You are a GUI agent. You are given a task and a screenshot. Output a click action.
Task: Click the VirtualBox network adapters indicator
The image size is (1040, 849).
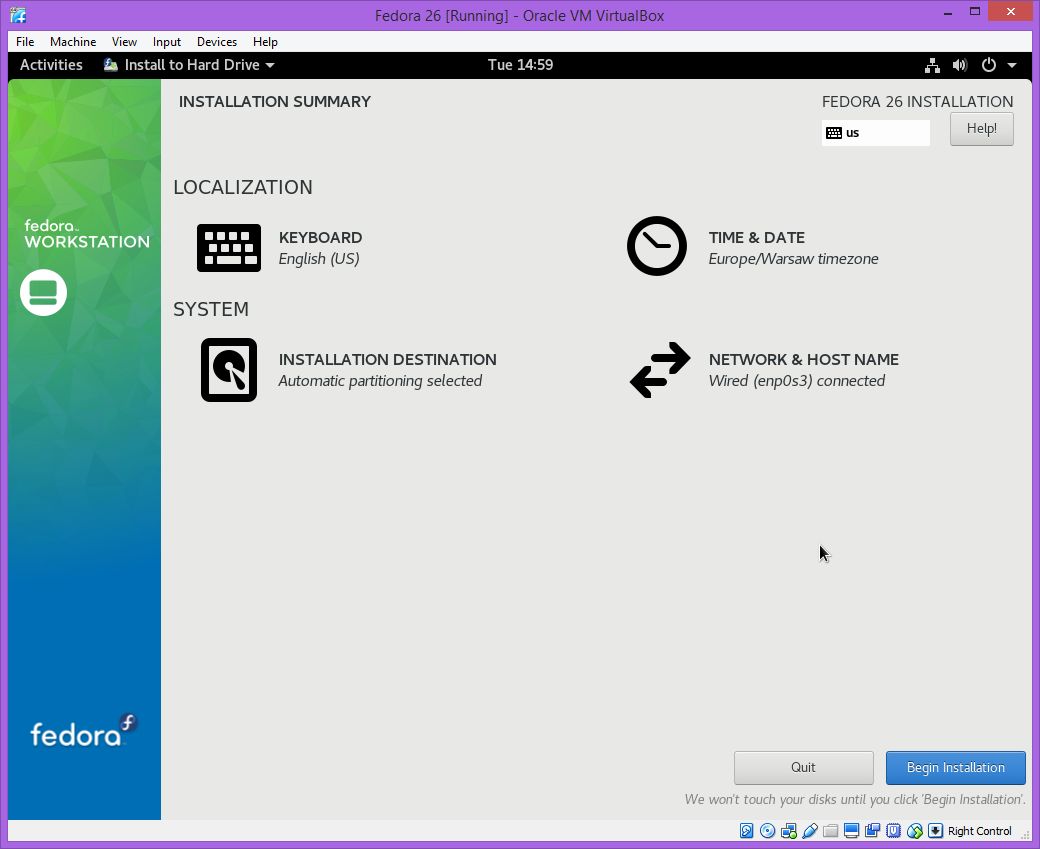click(789, 830)
